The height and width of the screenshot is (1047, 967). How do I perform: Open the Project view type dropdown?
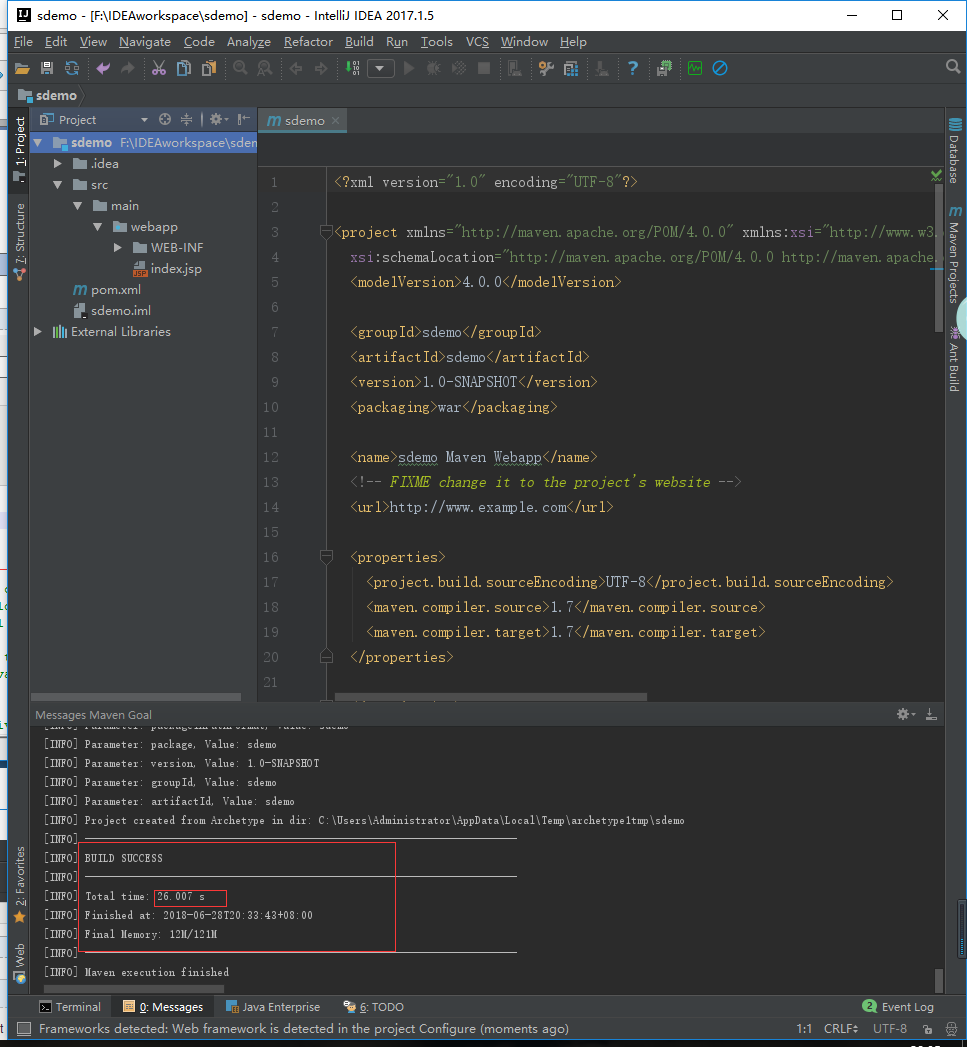pos(144,120)
